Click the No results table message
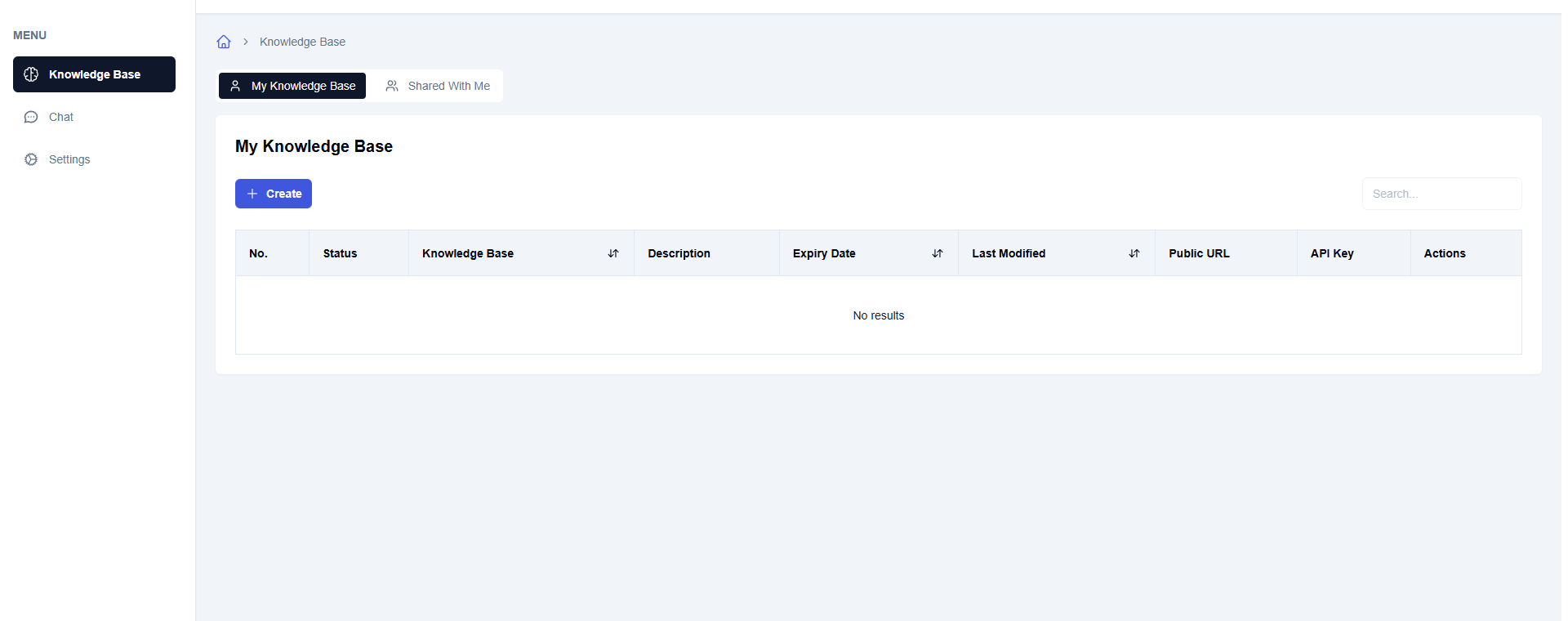This screenshot has height=621, width=1568. point(879,315)
